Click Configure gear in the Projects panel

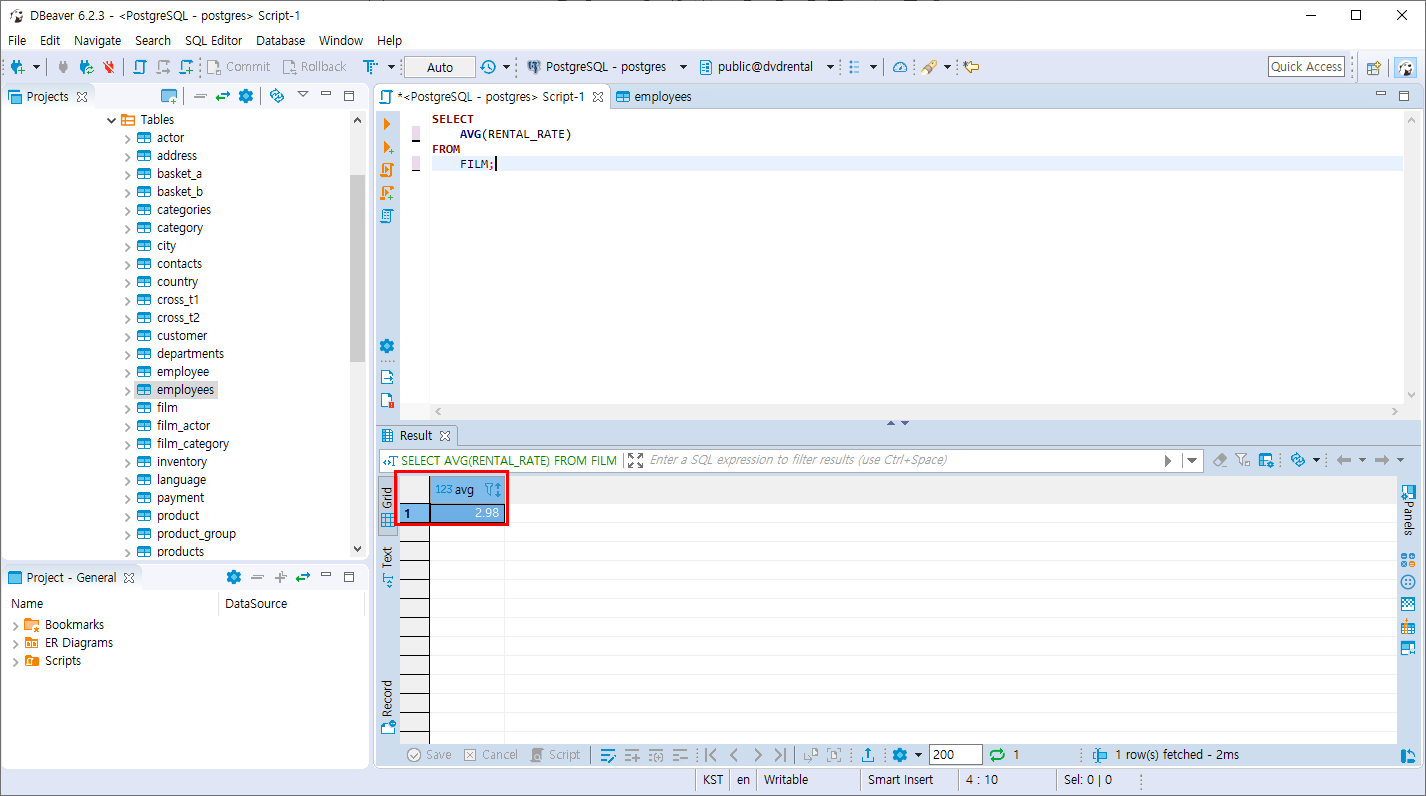point(246,96)
